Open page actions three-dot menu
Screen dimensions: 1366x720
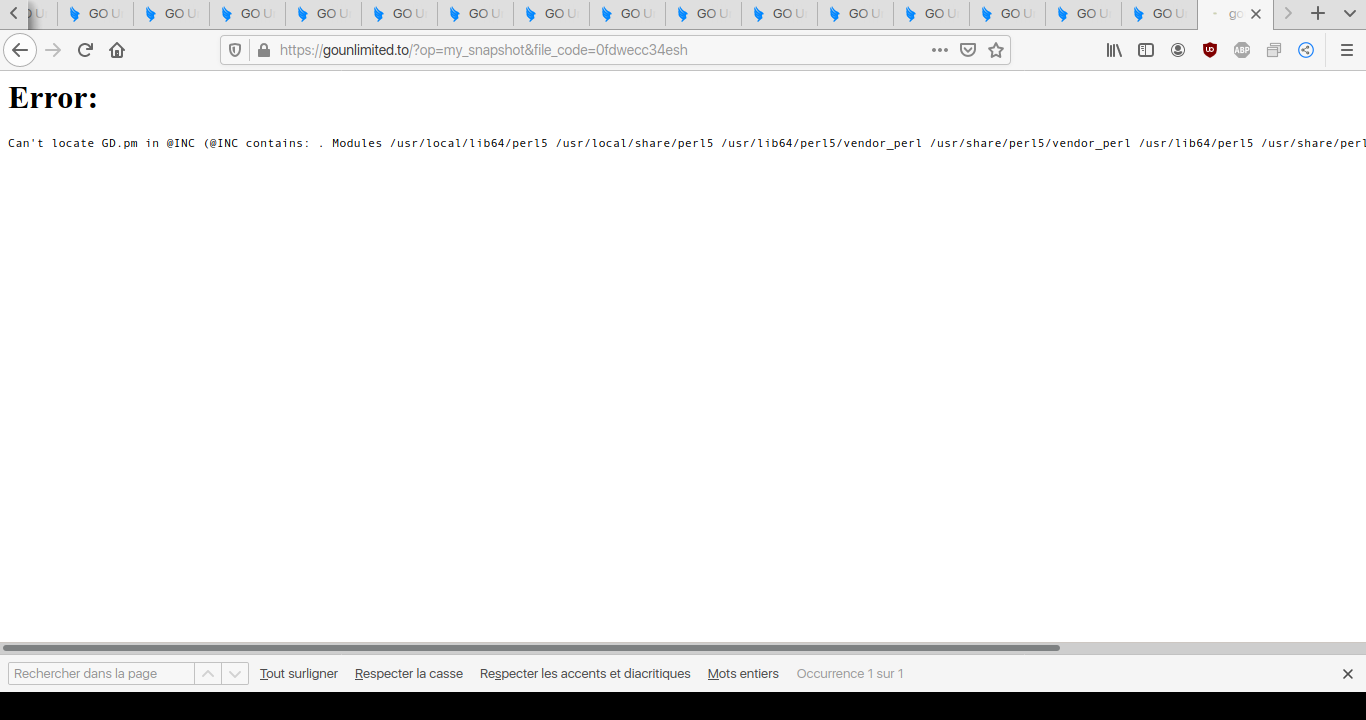(x=940, y=50)
